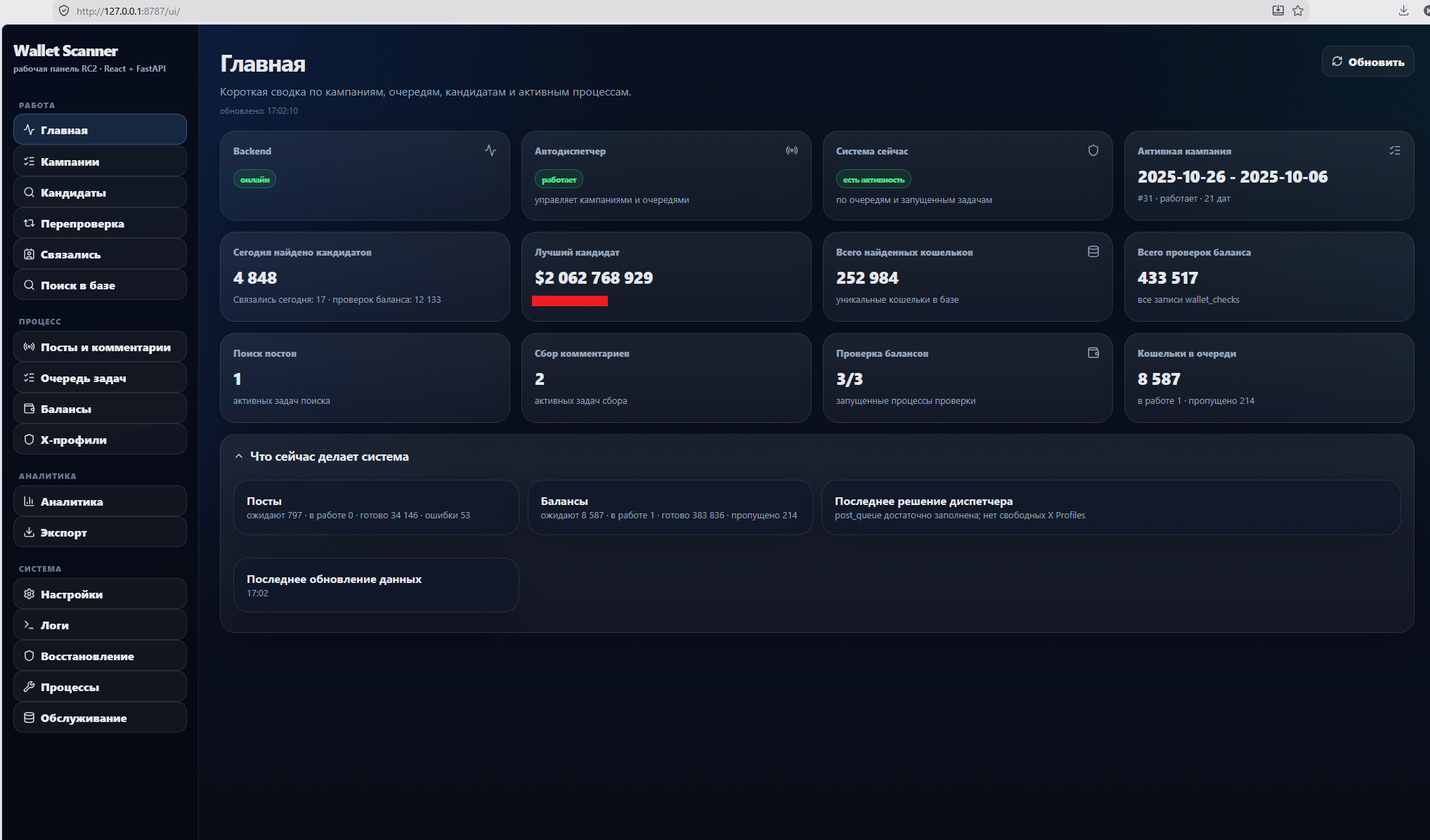Click the 2025-10-26 - 2025-10-06 campaign title
The height and width of the screenshot is (840, 1430).
pos(1233,177)
